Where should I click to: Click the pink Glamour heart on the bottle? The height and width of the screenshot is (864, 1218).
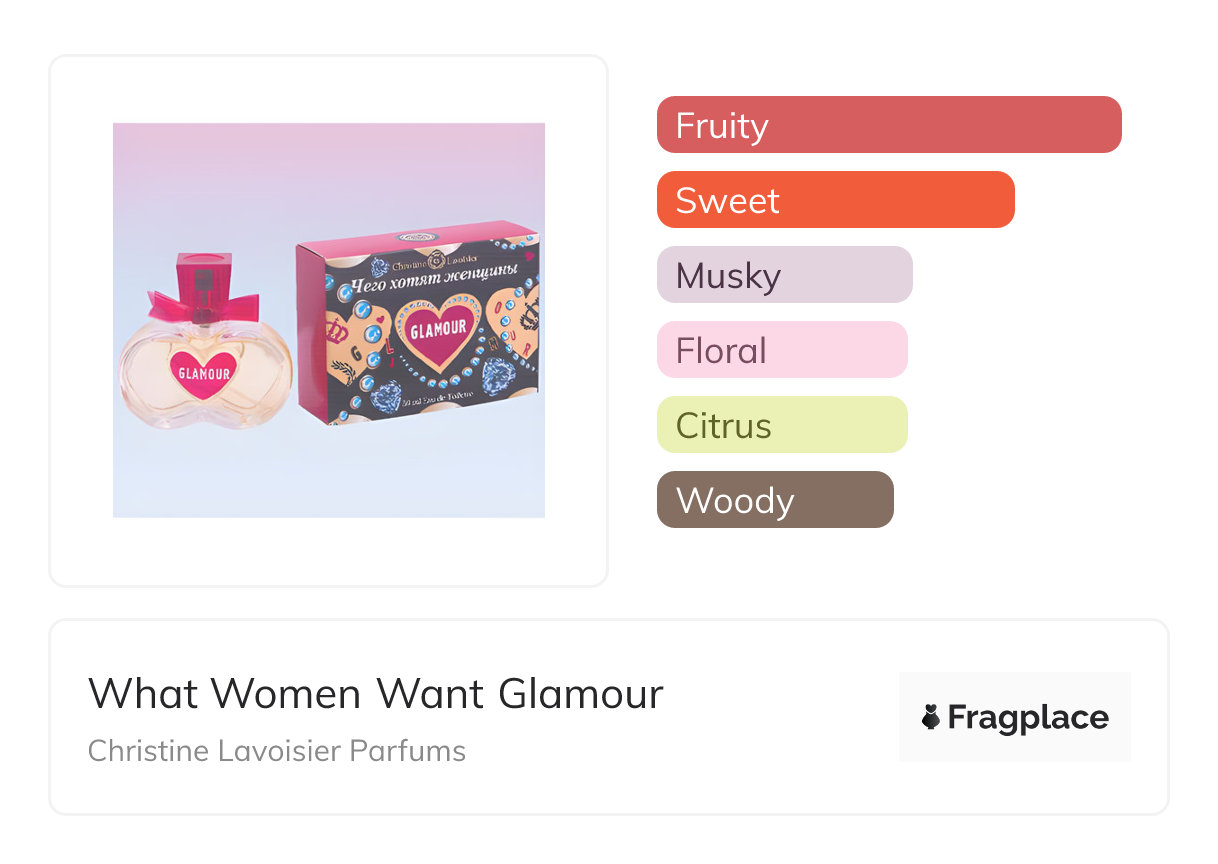point(204,374)
